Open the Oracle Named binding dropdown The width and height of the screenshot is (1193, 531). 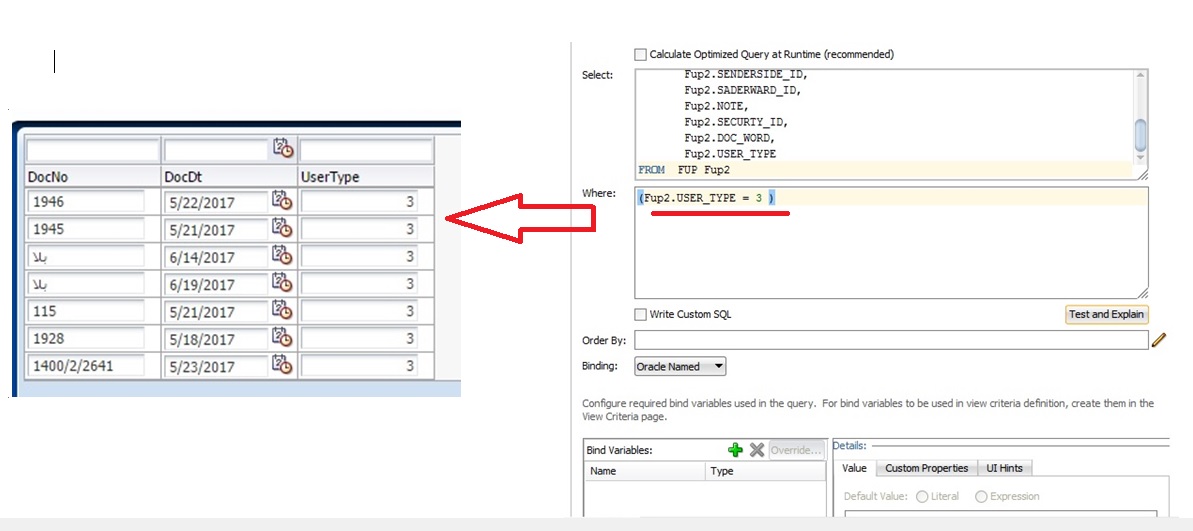pos(680,367)
